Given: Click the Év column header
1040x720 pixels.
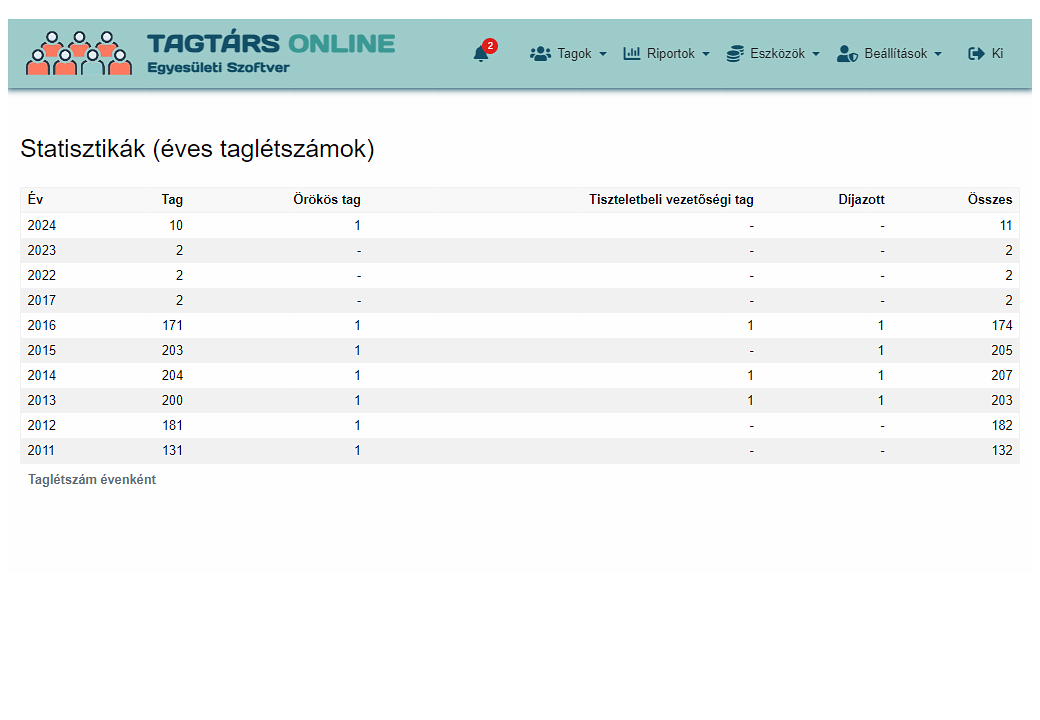Looking at the screenshot, I should pyautogui.click(x=35, y=199).
